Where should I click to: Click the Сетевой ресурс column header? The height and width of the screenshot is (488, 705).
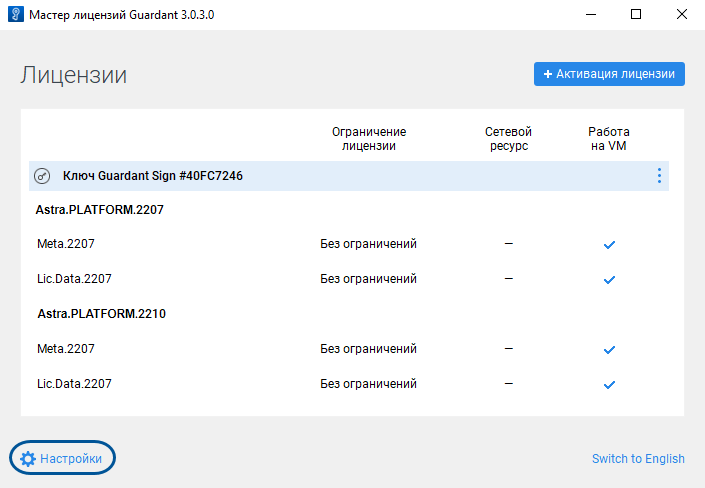[x=508, y=139]
